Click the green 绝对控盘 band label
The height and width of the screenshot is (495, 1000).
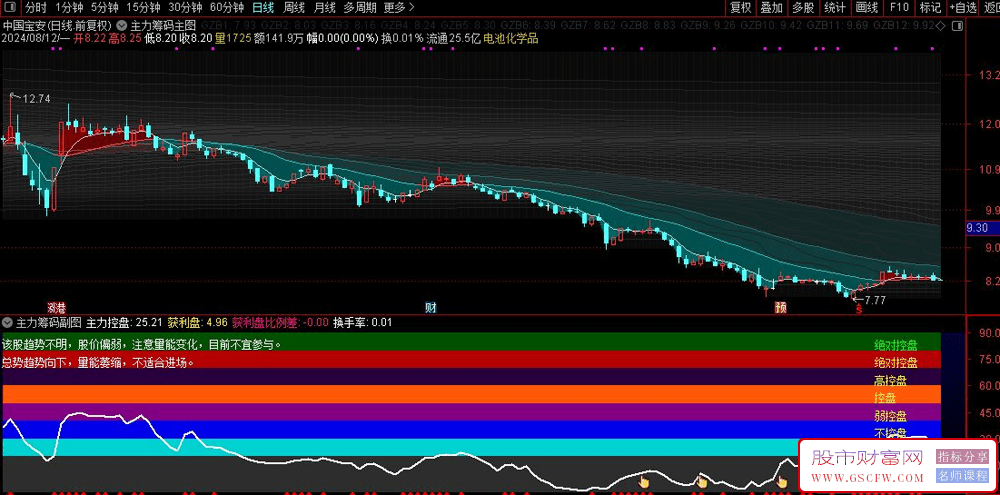[895, 346]
